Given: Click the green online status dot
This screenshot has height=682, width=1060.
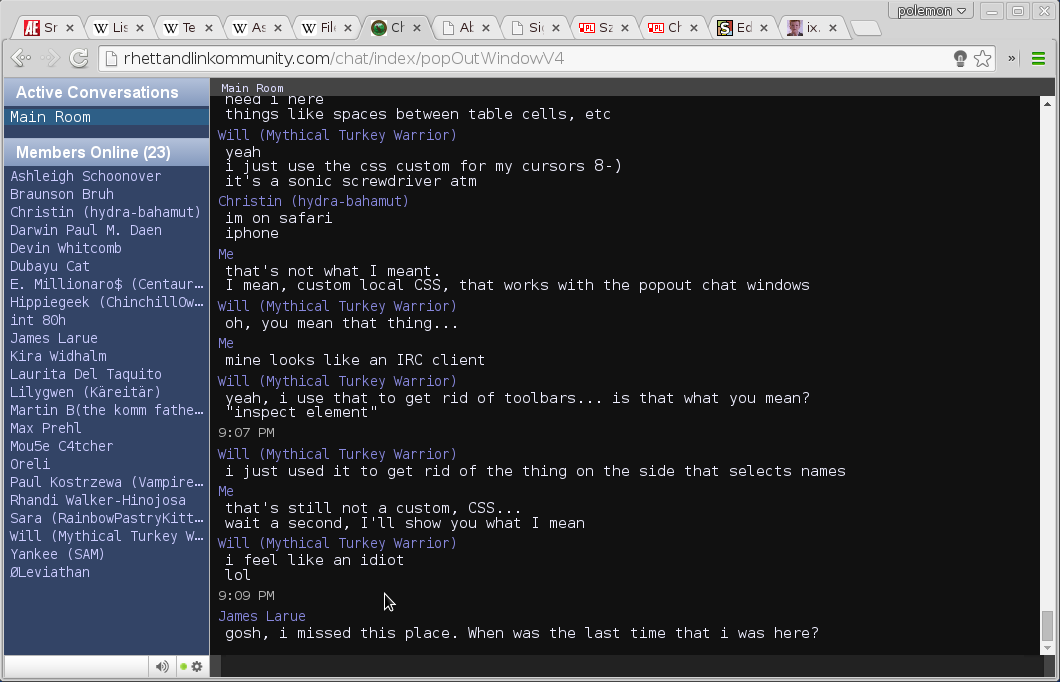Looking at the screenshot, I should tap(183, 666).
